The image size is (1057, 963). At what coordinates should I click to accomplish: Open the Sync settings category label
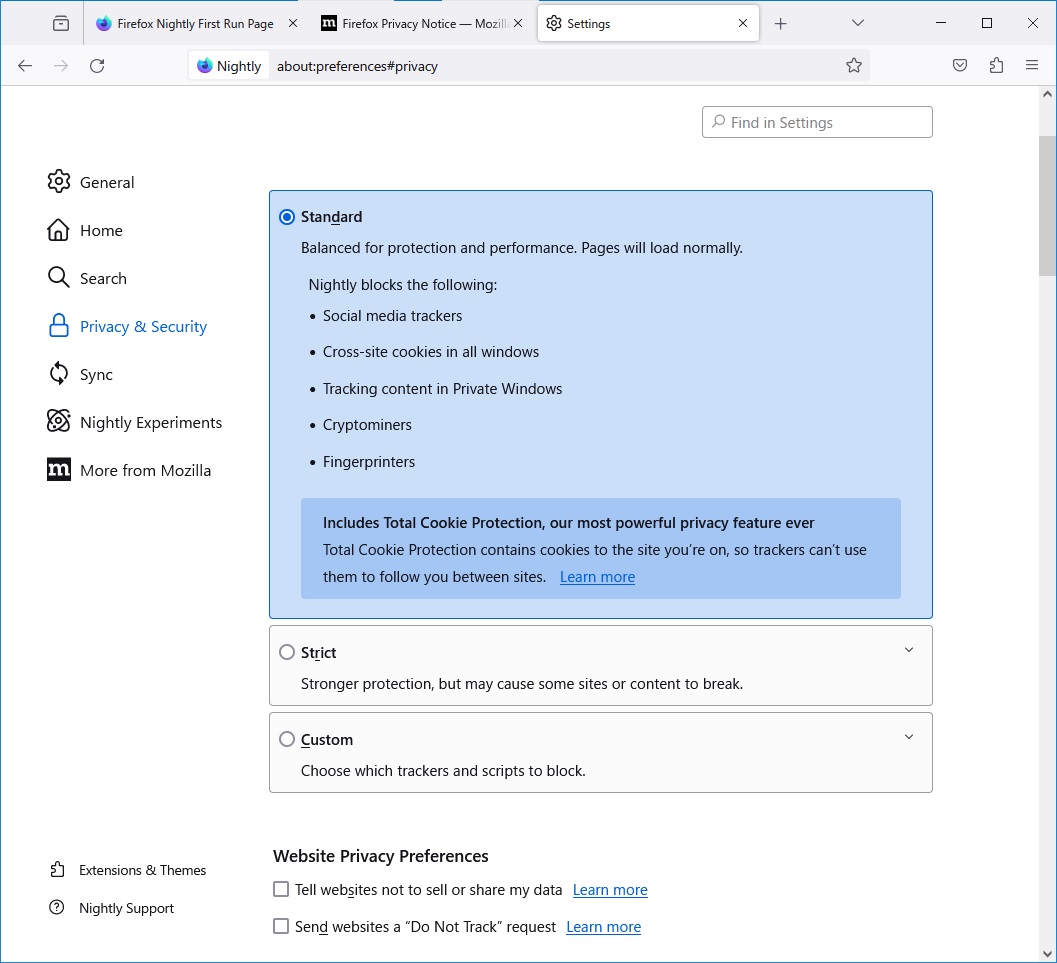(x=96, y=375)
